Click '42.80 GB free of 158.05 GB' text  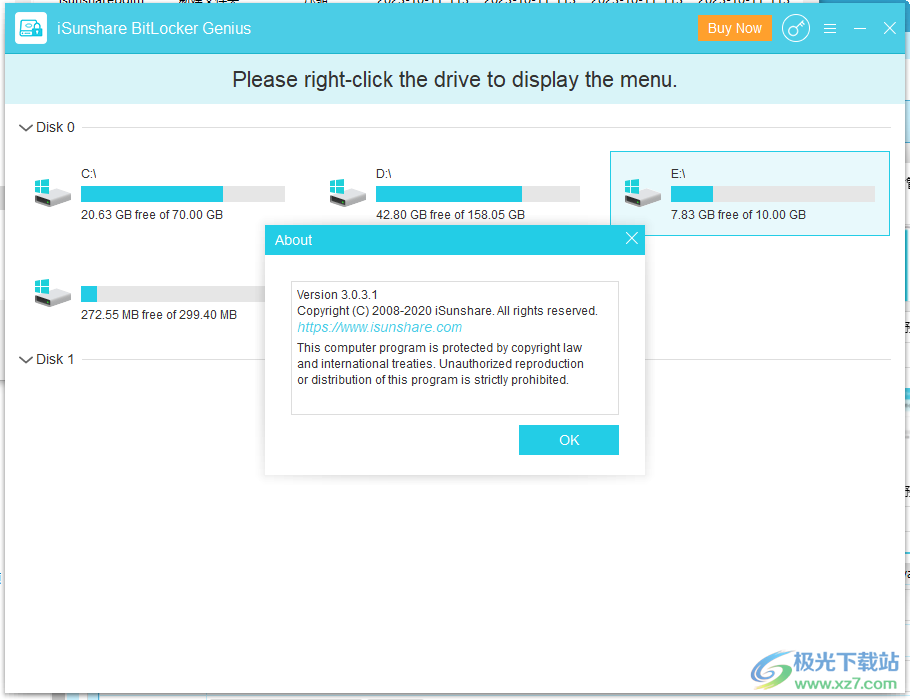click(x=450, y=215)
